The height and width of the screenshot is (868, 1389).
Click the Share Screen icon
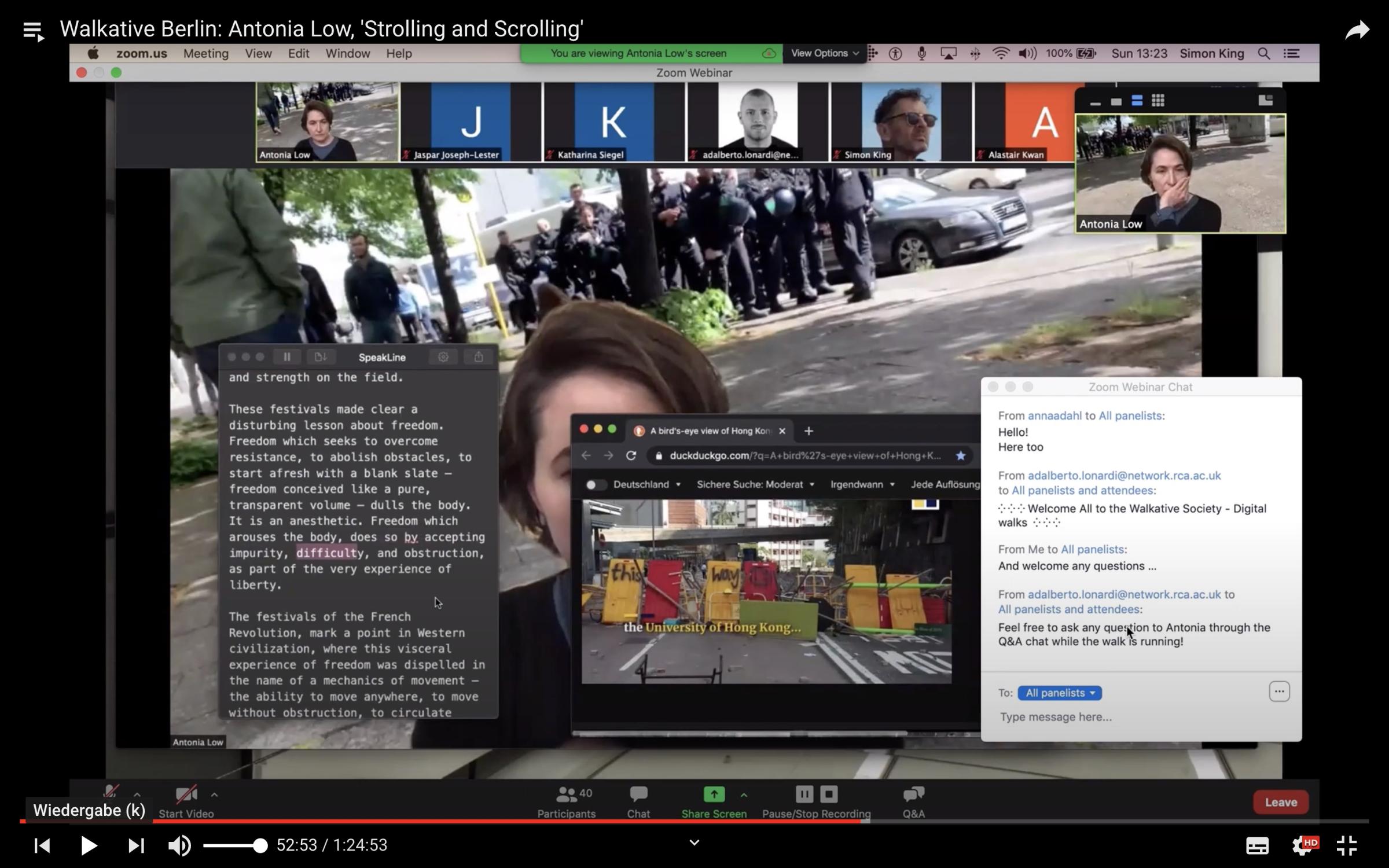714,795
